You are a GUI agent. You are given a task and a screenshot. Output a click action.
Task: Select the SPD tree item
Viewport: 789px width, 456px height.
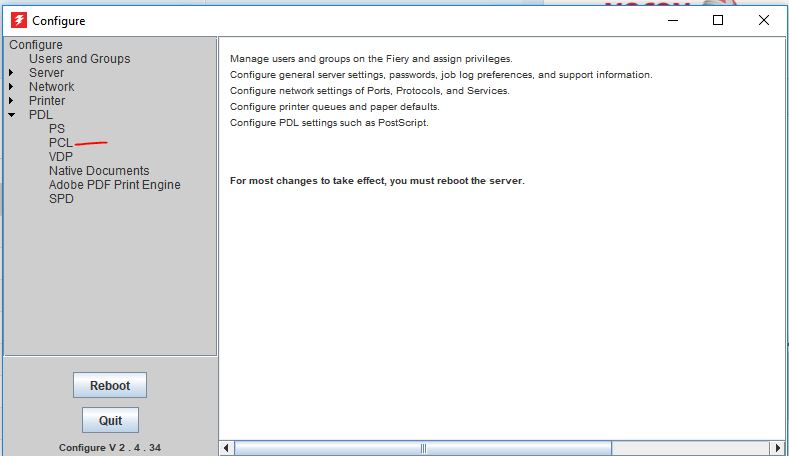(61, 199)
